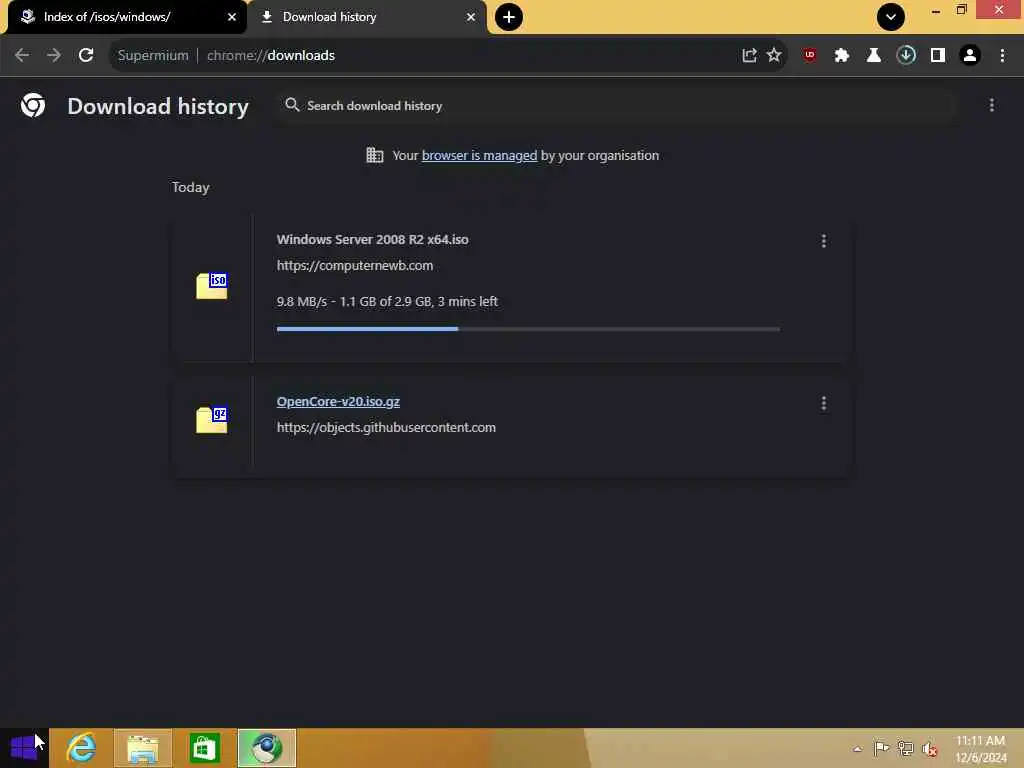Open the Windows Start button

click(24, 748)
